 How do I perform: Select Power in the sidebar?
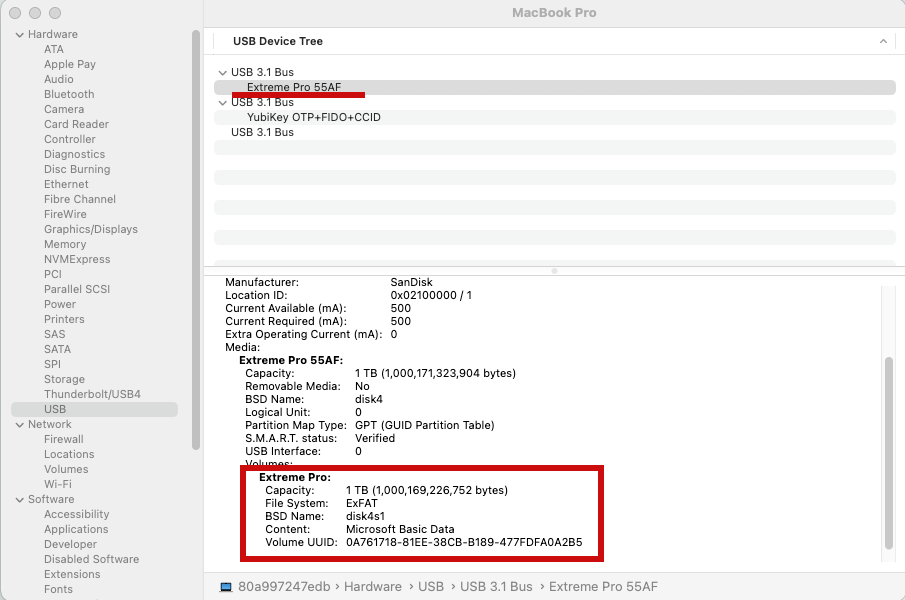point(60,305)
